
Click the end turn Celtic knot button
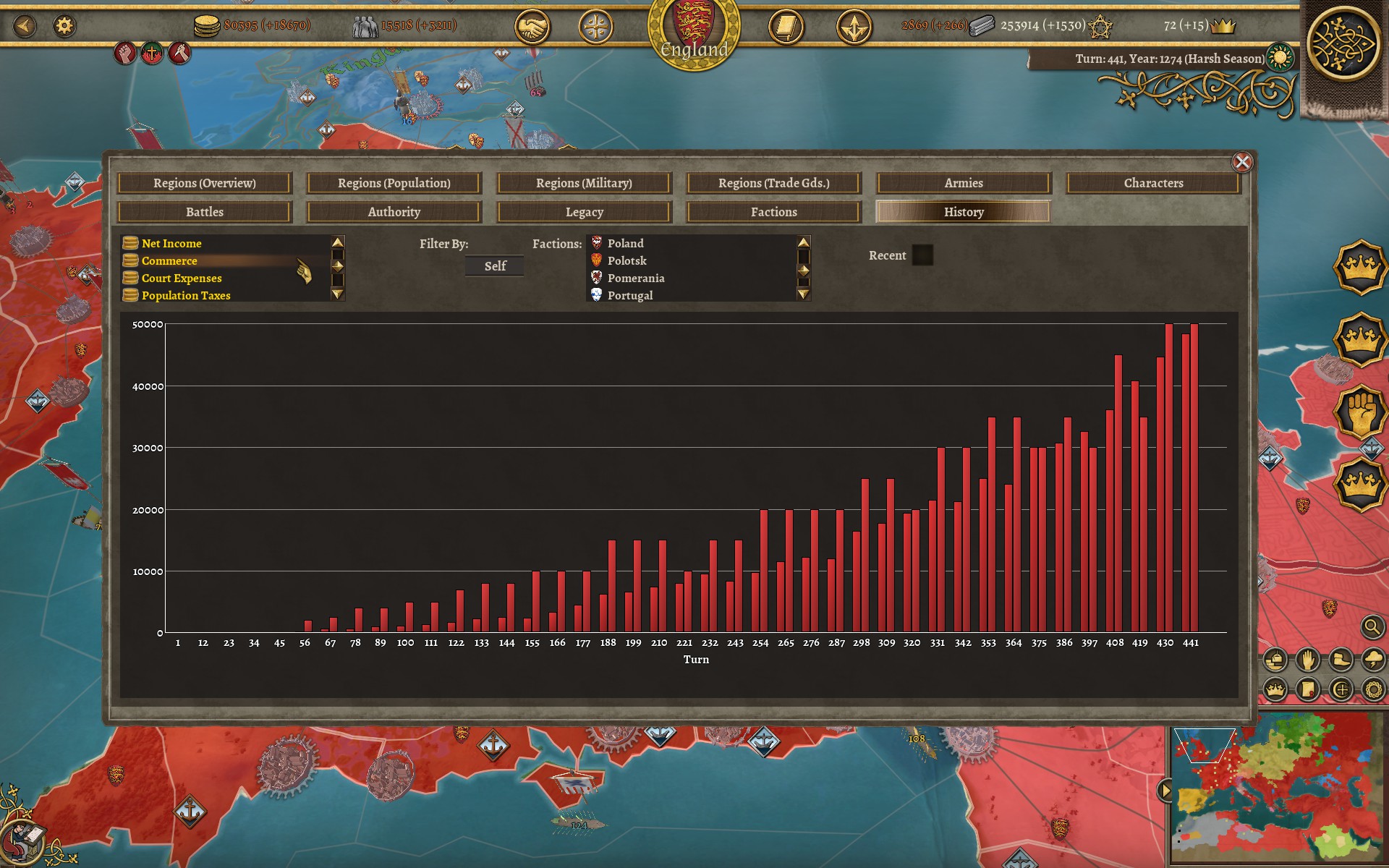pyautogui.click(x=1343, y=45)
